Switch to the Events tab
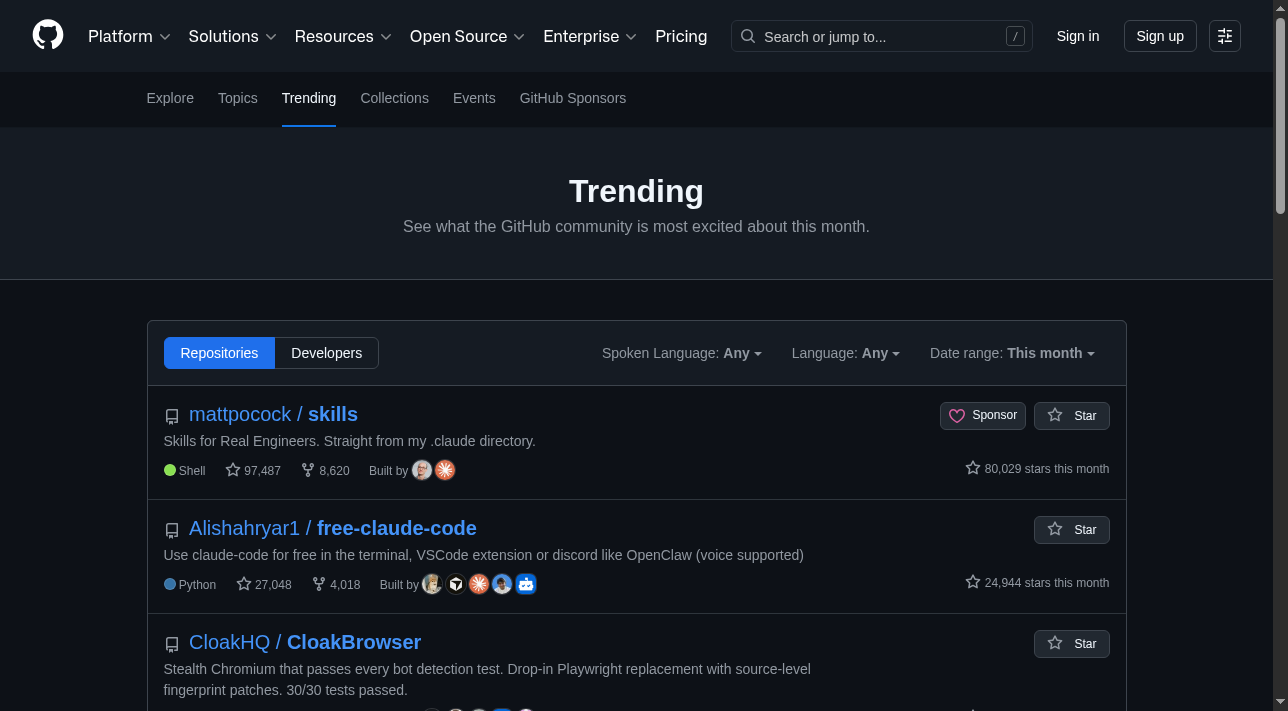1288x711 pixels. pyautogui.click(x=474, y=98)
